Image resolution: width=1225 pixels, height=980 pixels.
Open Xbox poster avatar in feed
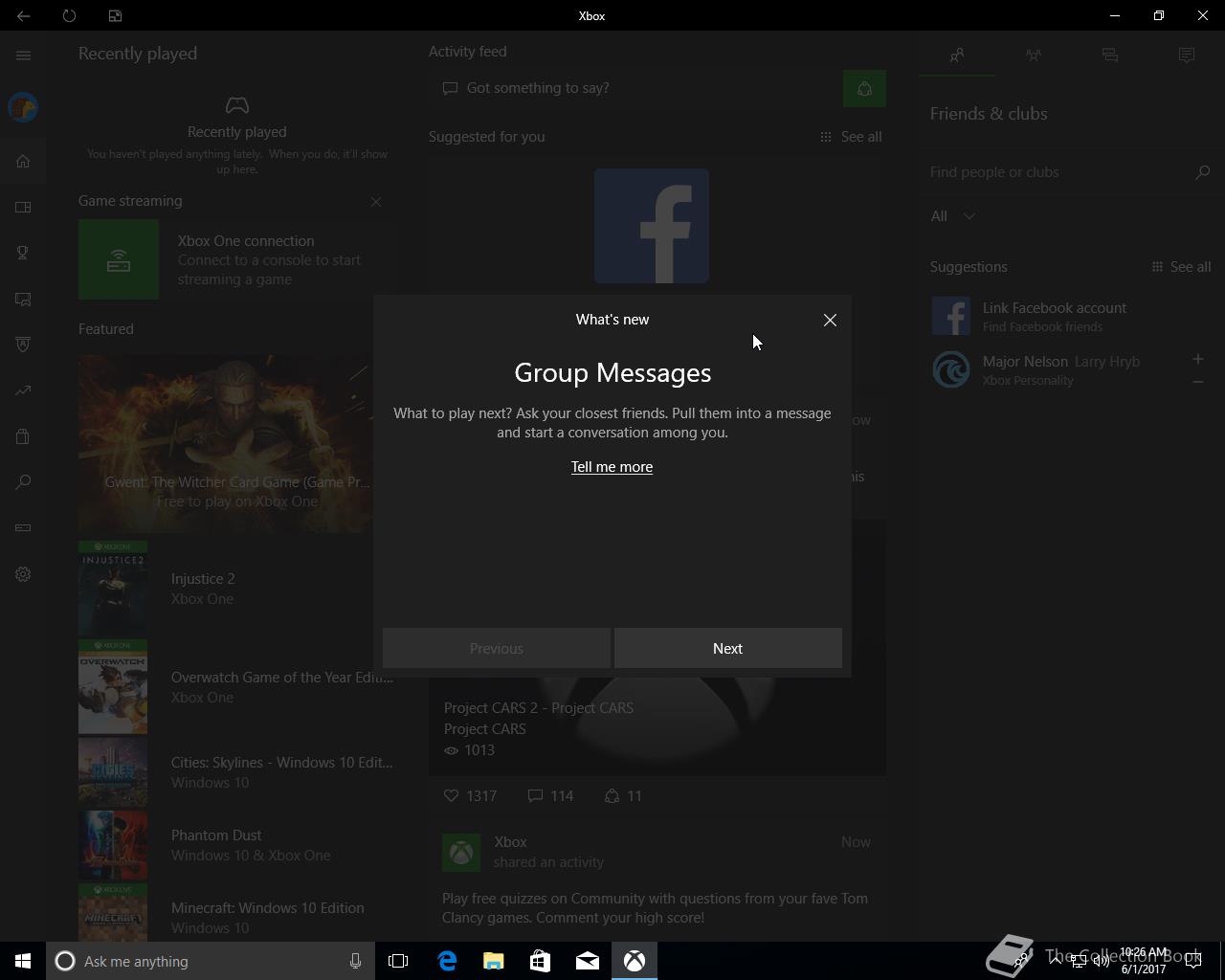pyautogui.click(x=461, y=853)
